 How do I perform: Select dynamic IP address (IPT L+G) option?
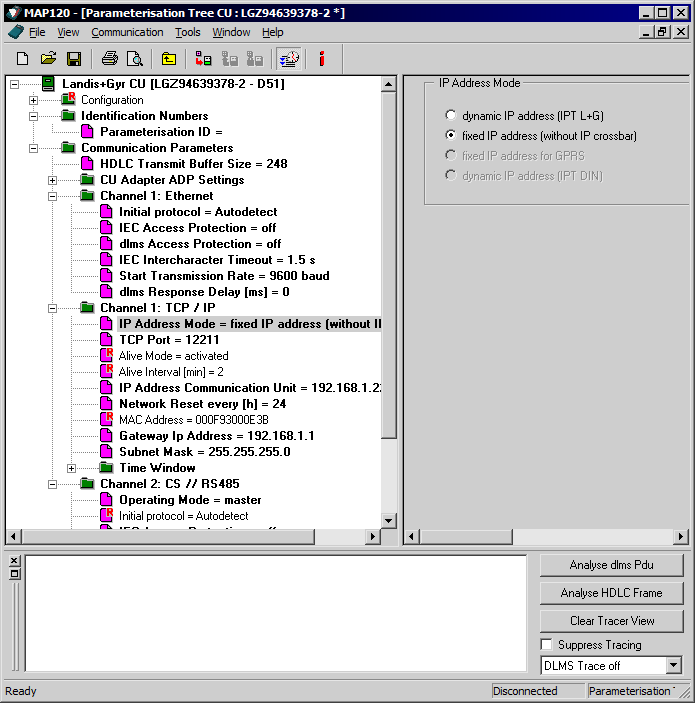(451, 116)
